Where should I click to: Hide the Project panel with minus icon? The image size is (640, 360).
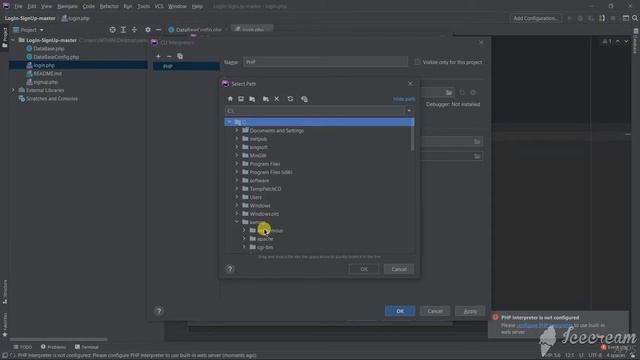(x=158, y=30)
